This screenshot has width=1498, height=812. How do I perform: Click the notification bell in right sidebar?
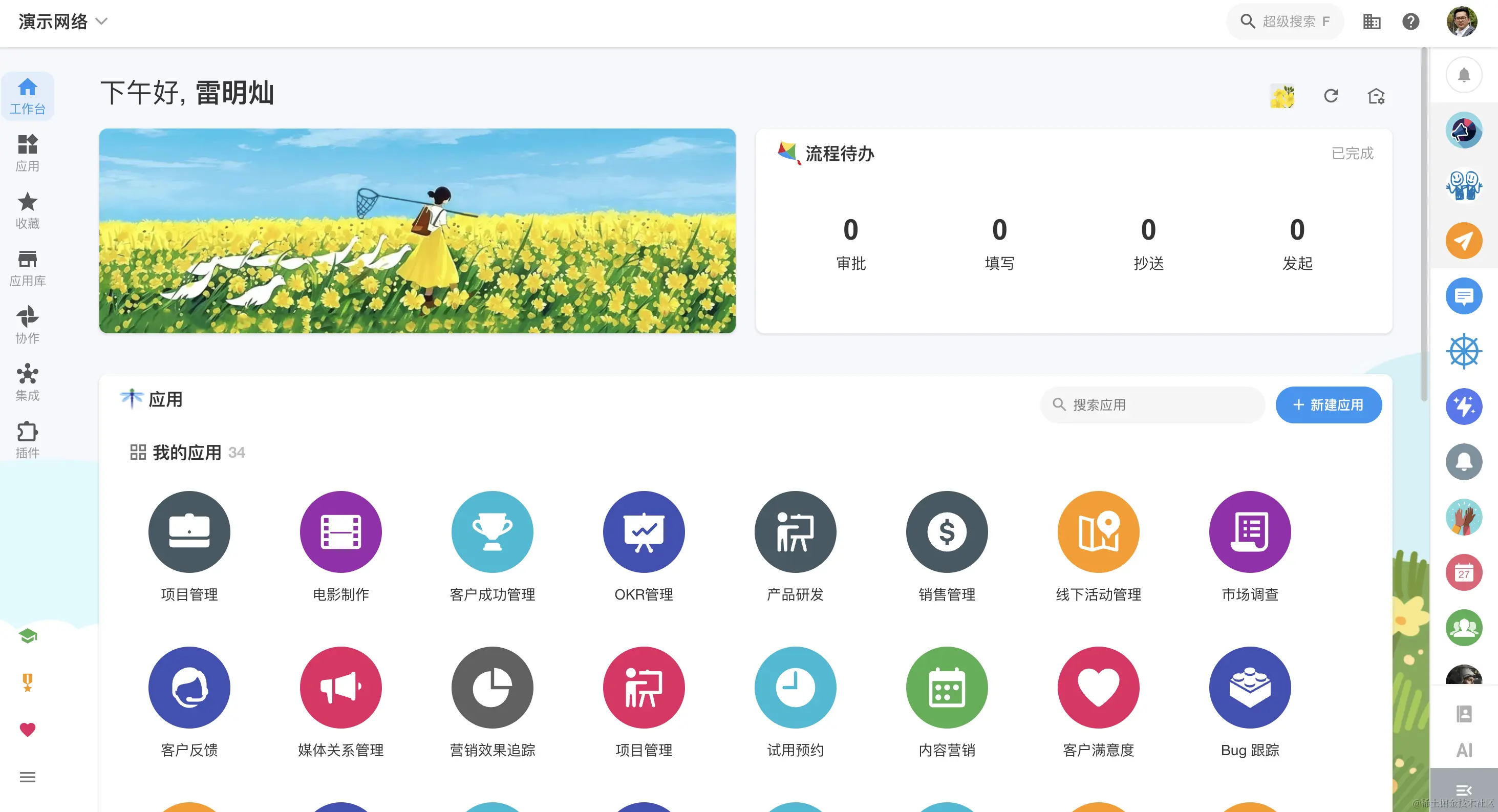coord(1463,75)
